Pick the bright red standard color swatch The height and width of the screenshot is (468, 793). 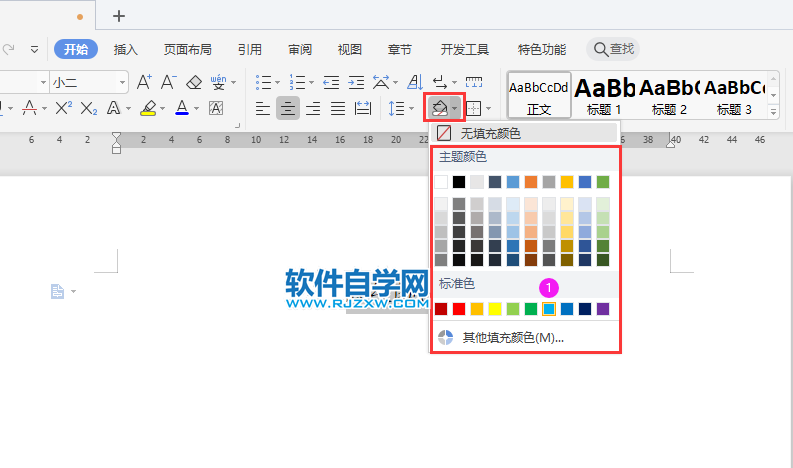coord(459,309)
